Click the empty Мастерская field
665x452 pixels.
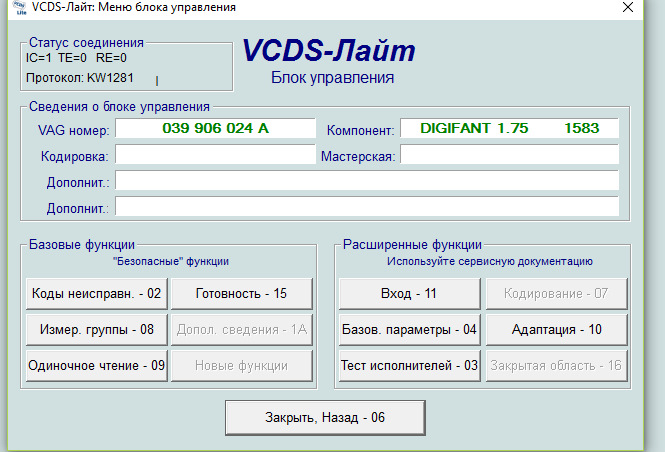509,154
